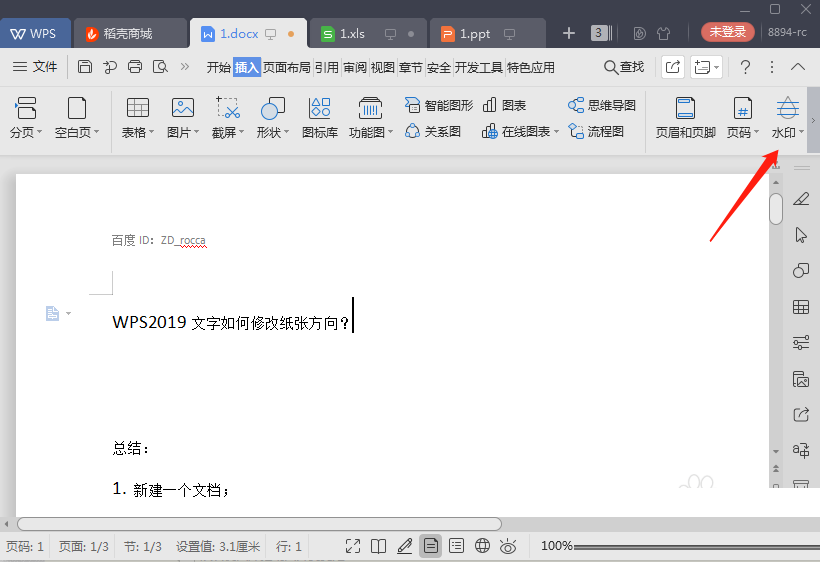Open the 空白页 dropdown arrow
Screen dimensions: 820x562
(x=96, y=132)
